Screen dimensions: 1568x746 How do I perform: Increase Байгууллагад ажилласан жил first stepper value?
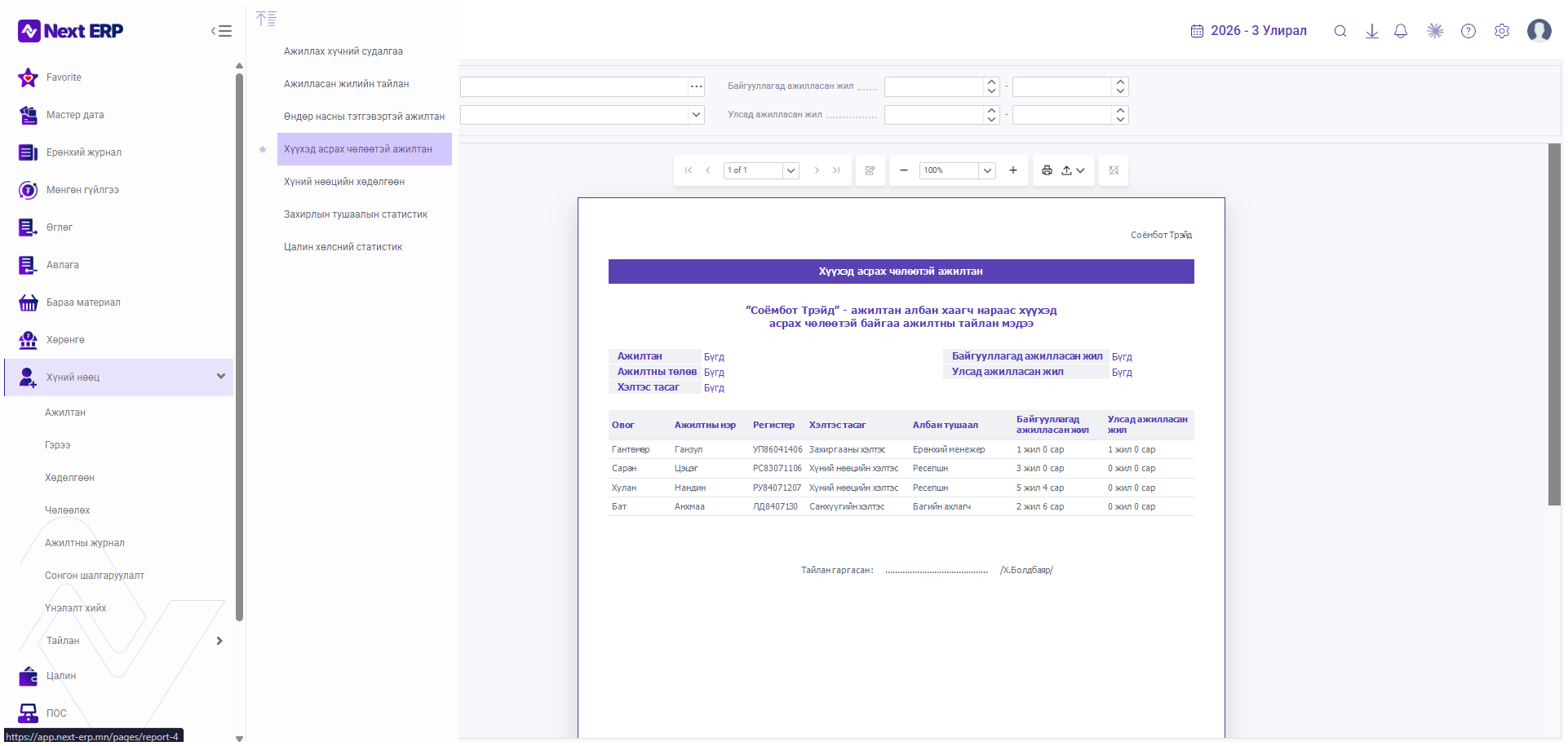point(992,82)
